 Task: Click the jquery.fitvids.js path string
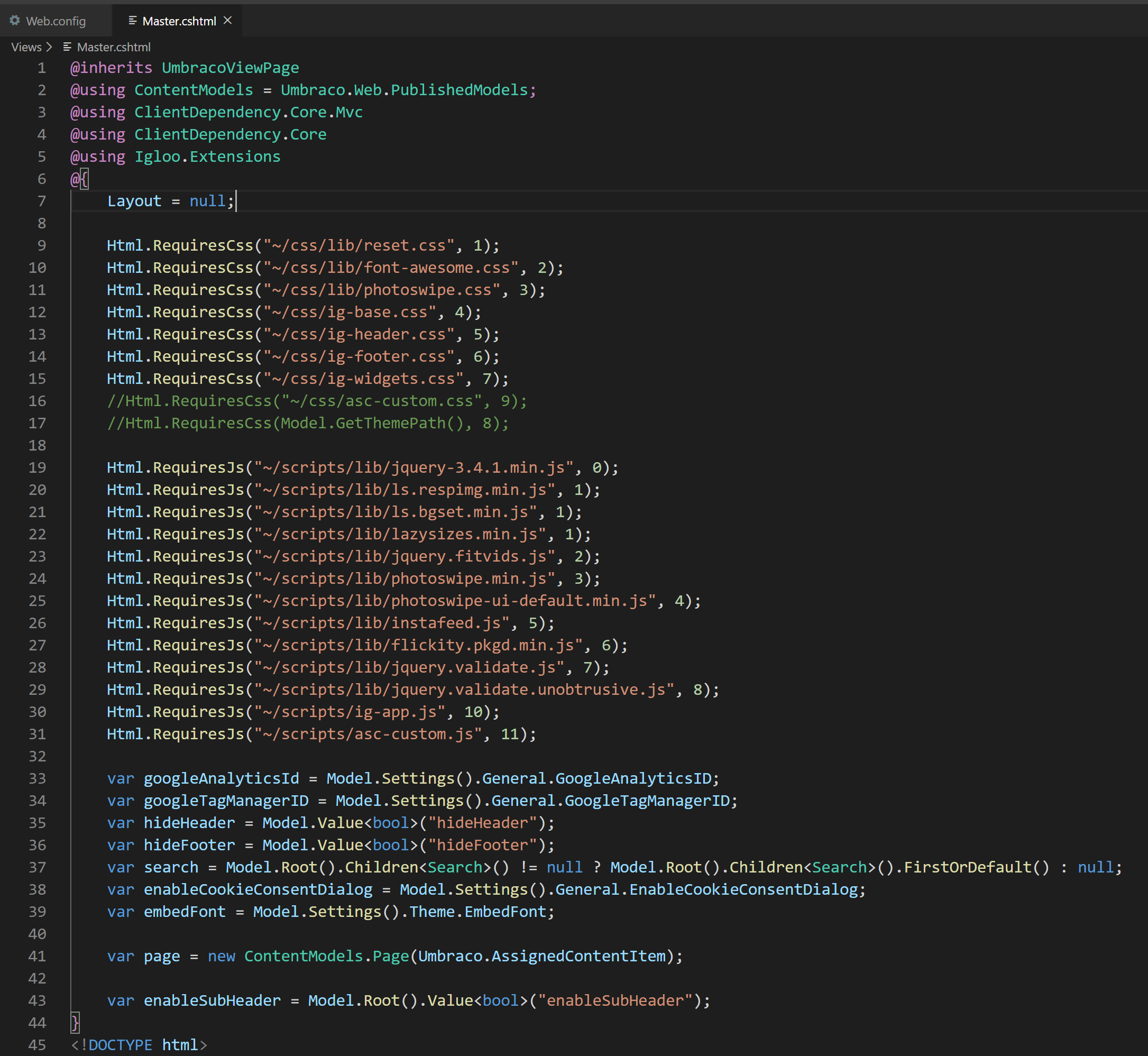pos(404,557)
